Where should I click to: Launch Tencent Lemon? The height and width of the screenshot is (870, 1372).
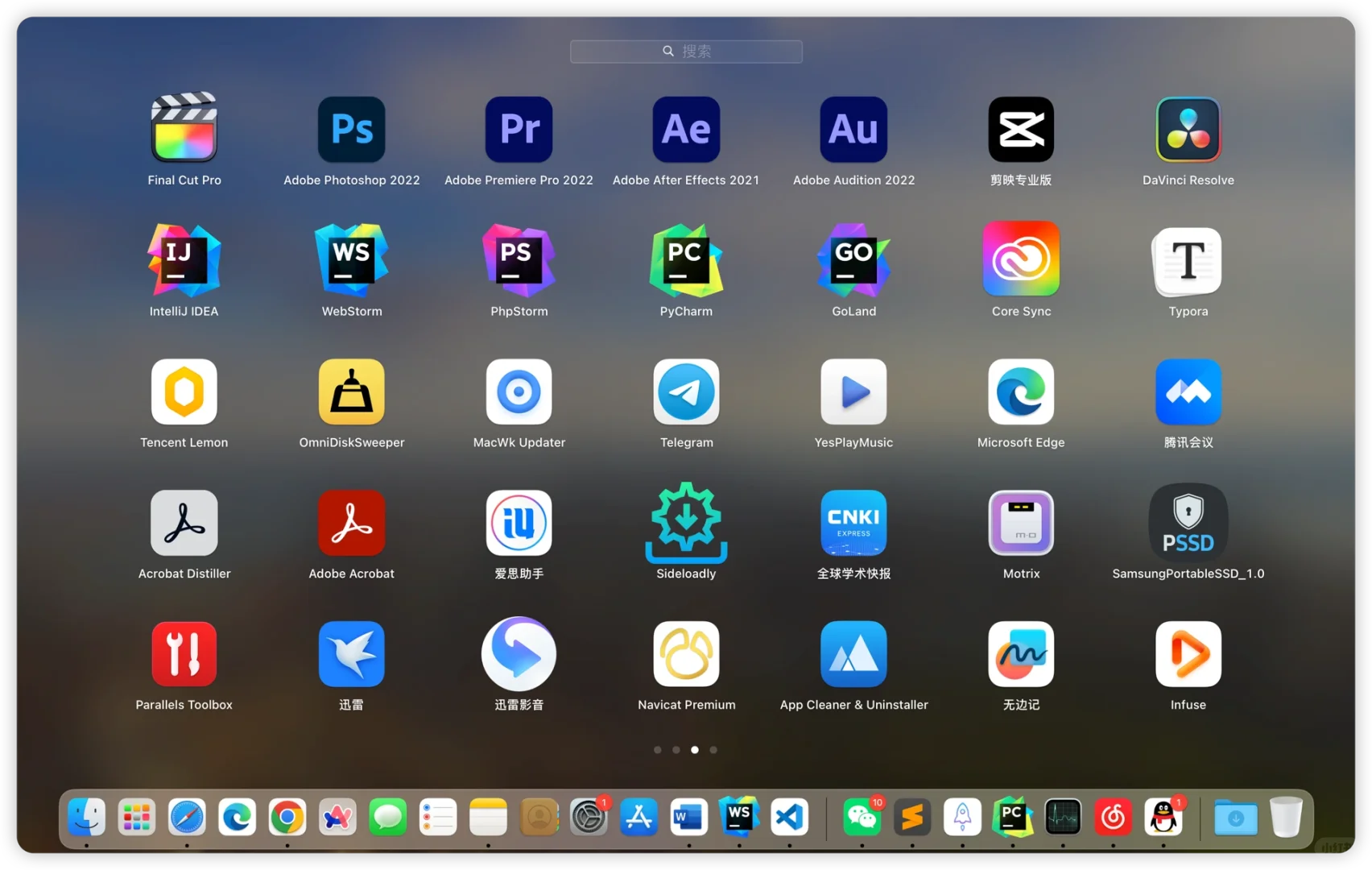(x=184, y=391)
